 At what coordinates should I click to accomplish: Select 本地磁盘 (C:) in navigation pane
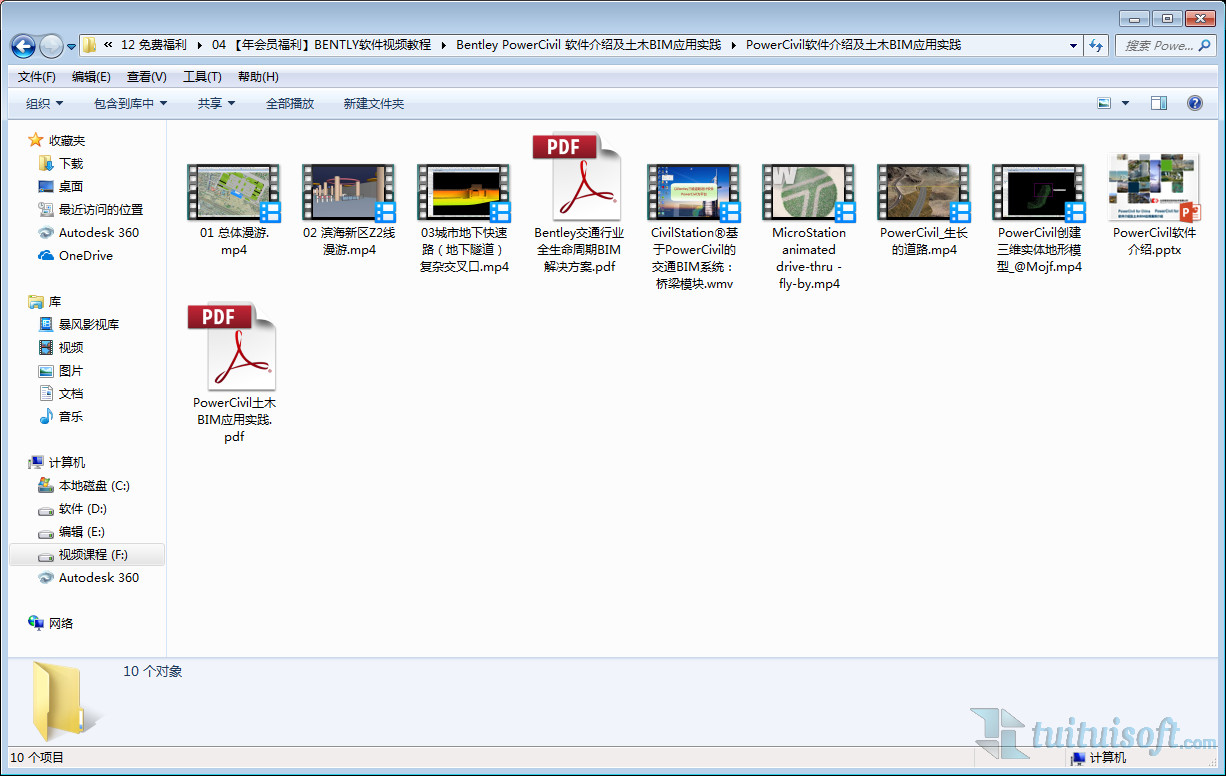pos(94,486)
